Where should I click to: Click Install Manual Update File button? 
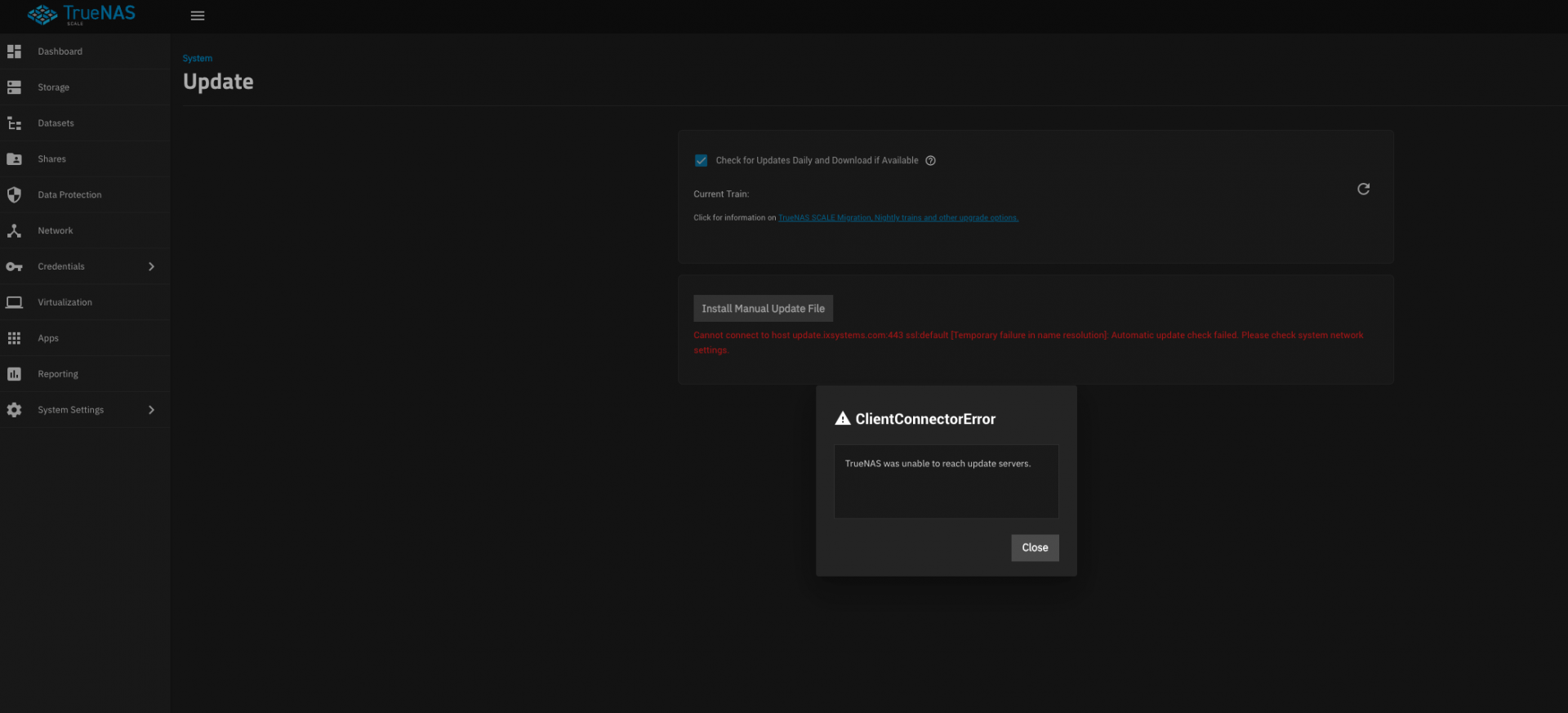click(763, 309)
